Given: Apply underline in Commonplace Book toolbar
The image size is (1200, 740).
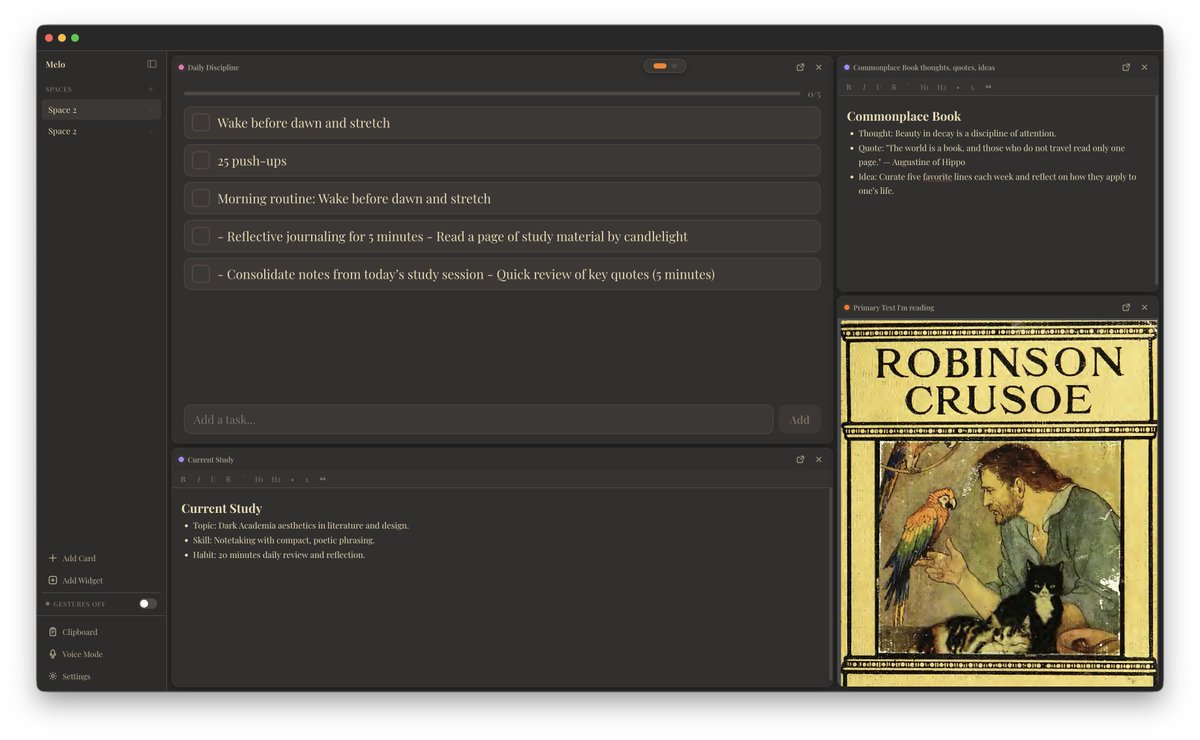Looking at the screenshot, I should pos(879,87).
